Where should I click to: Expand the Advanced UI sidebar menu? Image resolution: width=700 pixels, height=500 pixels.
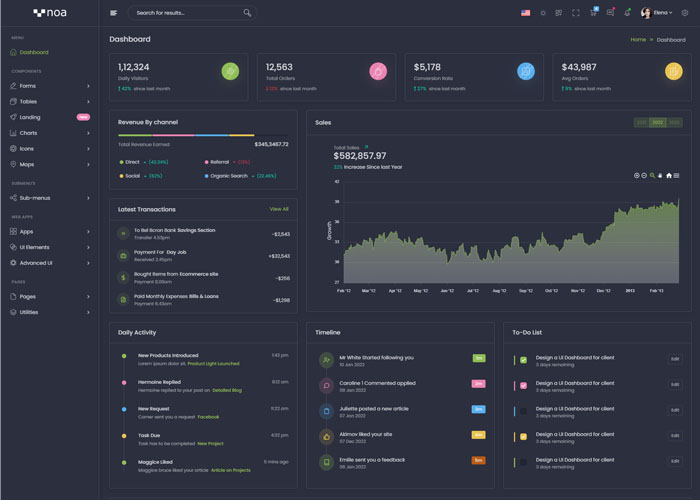coord(50,263)
